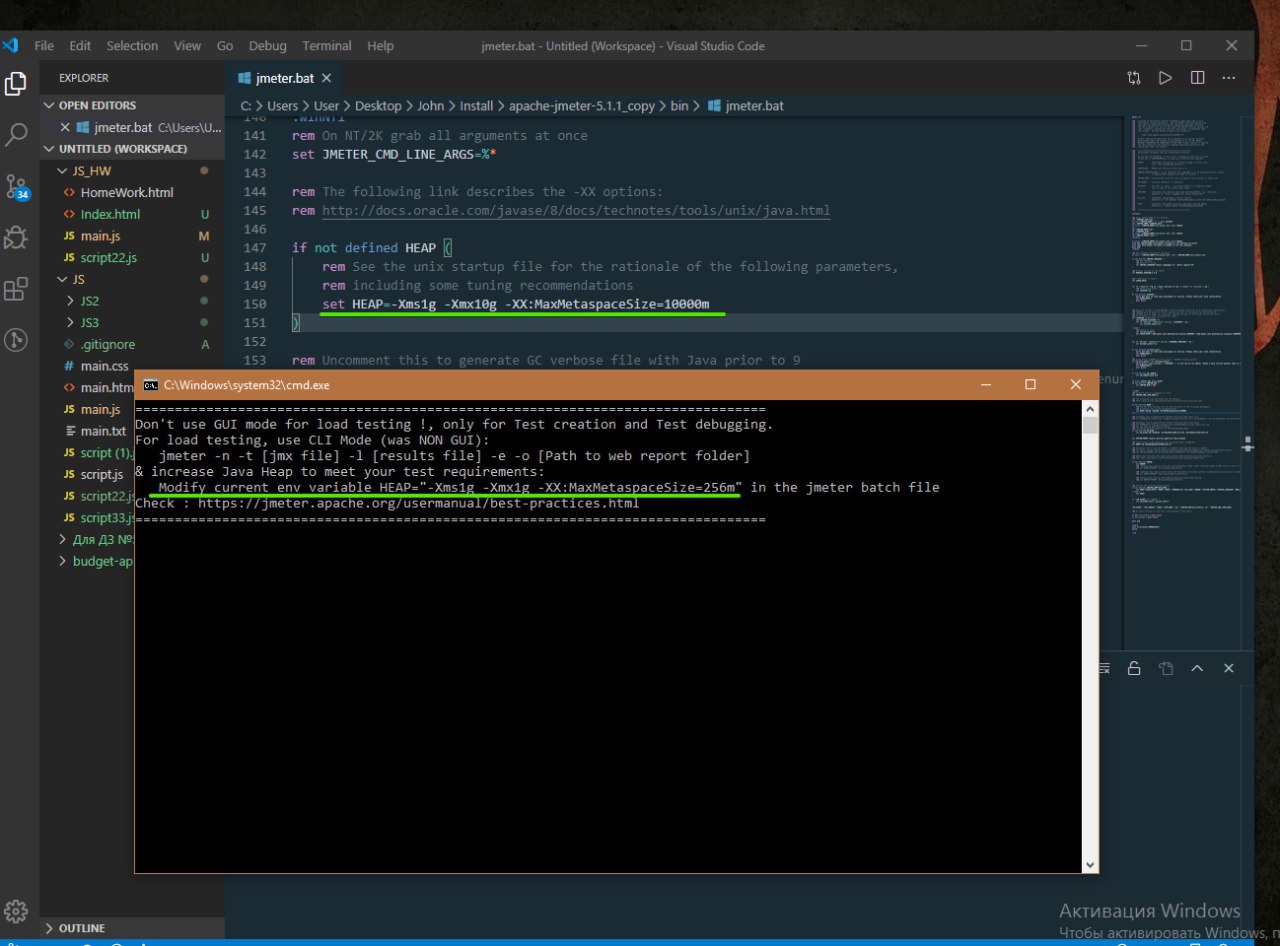Click the cmd window scrollbar up arrow
1280x946 pixels.
[x=1090, y=409]
